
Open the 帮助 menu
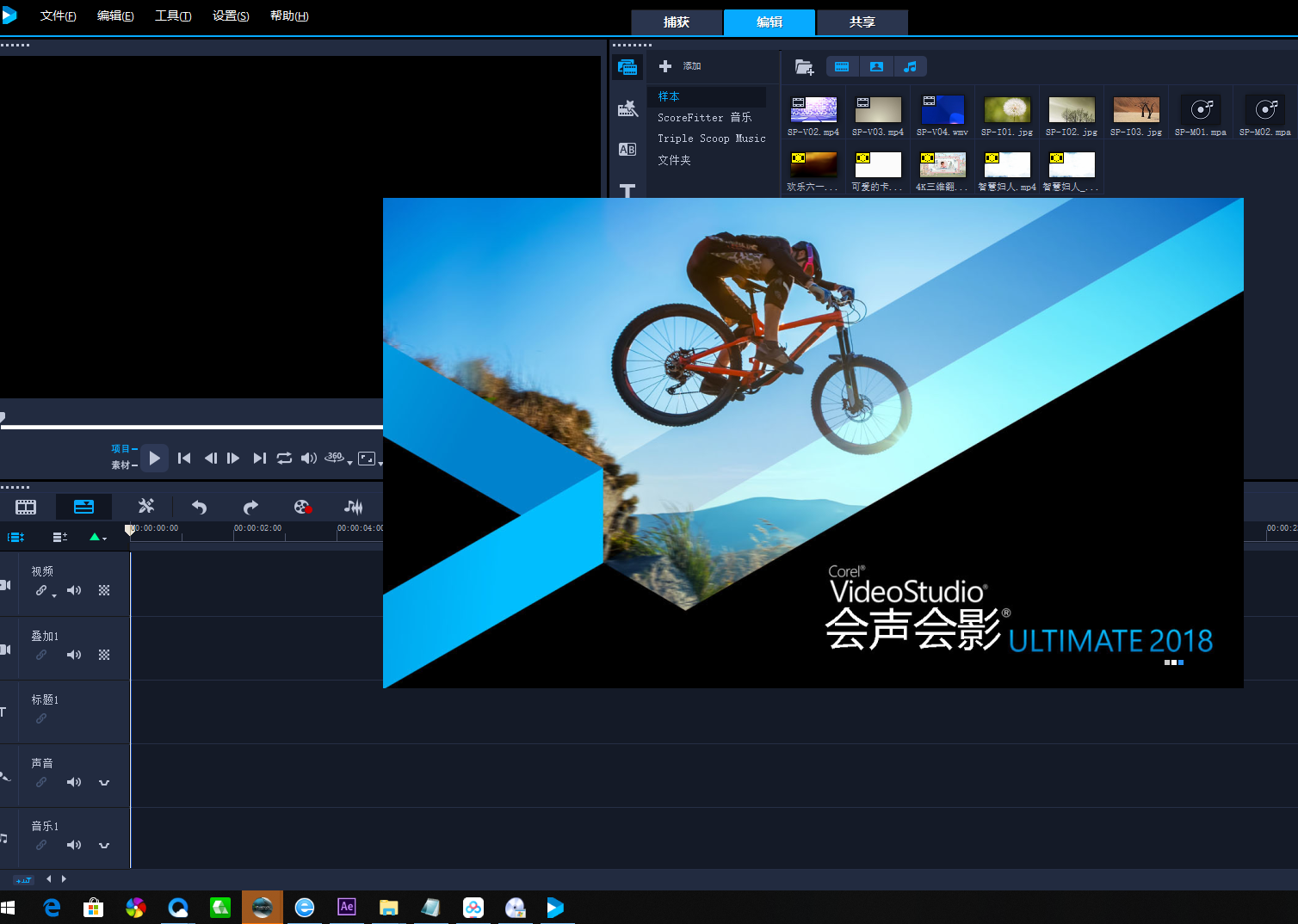click(289, 15)
